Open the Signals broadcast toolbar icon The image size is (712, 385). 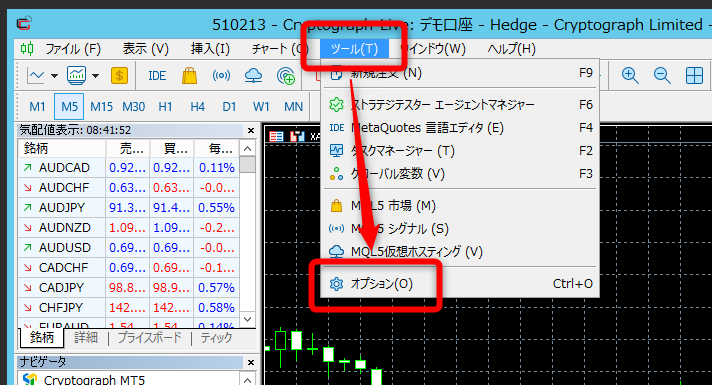[221, 75]
